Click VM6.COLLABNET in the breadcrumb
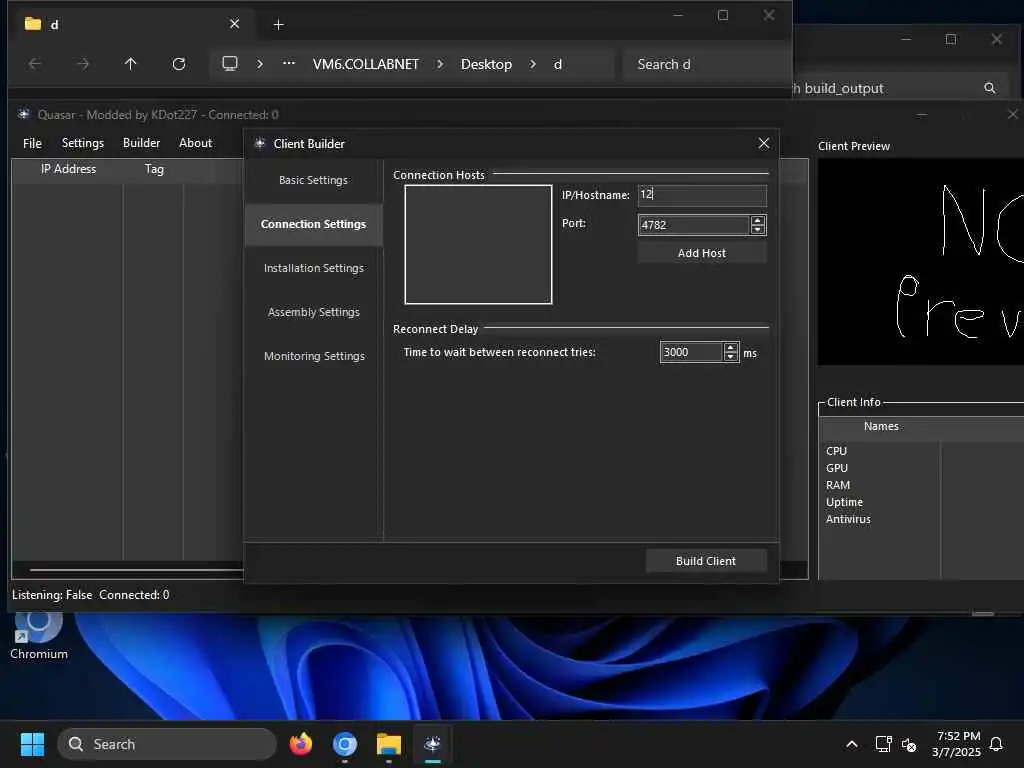 tap(366, 64)
